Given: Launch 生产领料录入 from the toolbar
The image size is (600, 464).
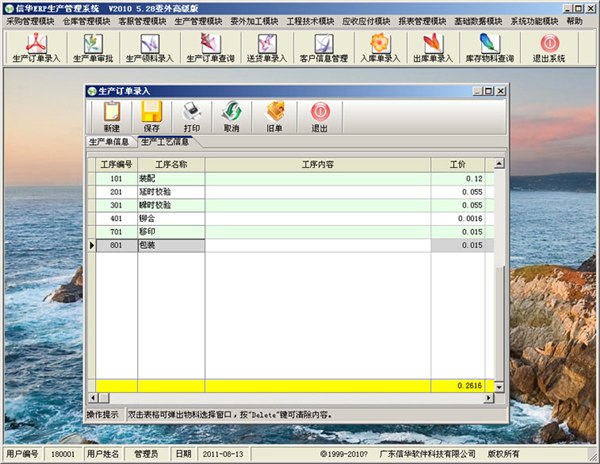Looking at the screenshot, I should [x=150, y=48].
